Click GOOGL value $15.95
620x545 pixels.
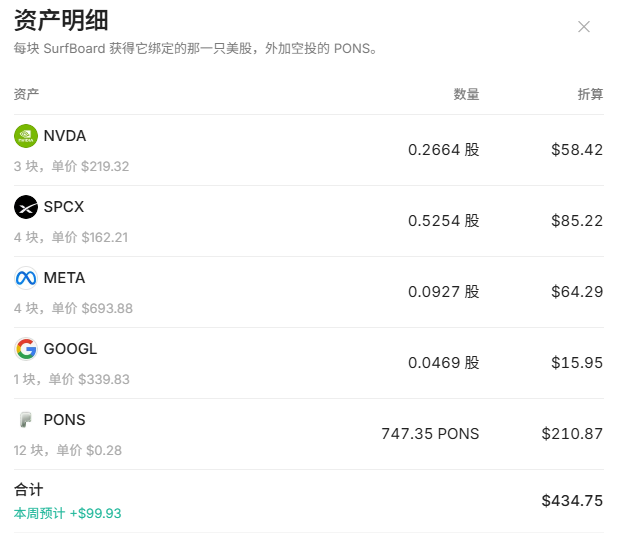(x=577, y=363)
